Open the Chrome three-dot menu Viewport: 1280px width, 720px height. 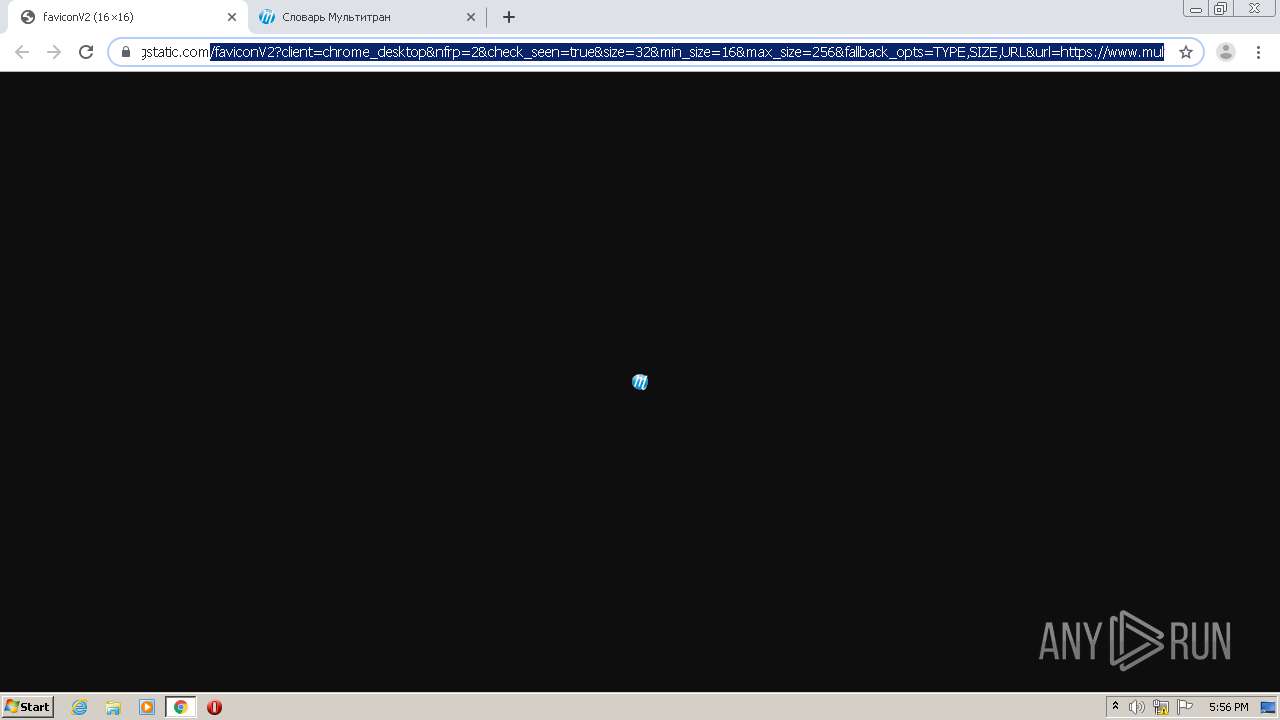coord(1258,52)
